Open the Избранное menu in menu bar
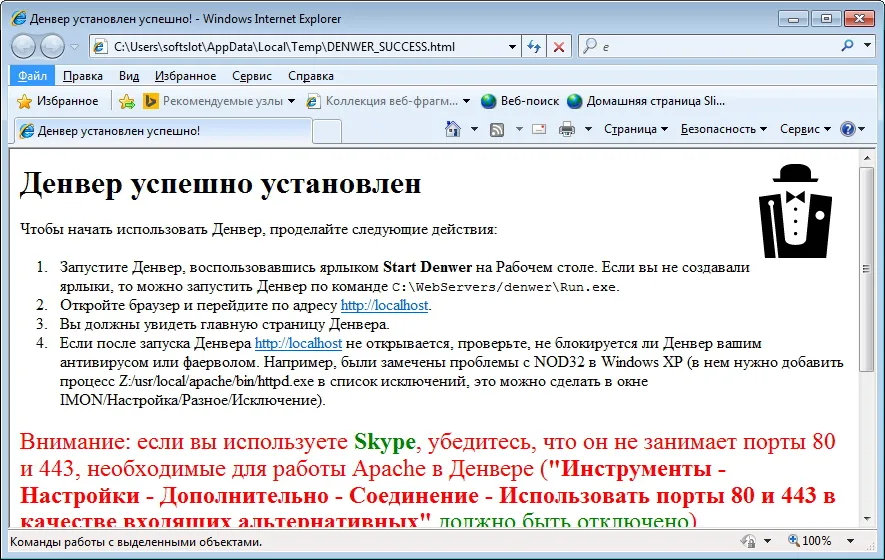This screenshot has height=560, width=885. click(185, 76)
